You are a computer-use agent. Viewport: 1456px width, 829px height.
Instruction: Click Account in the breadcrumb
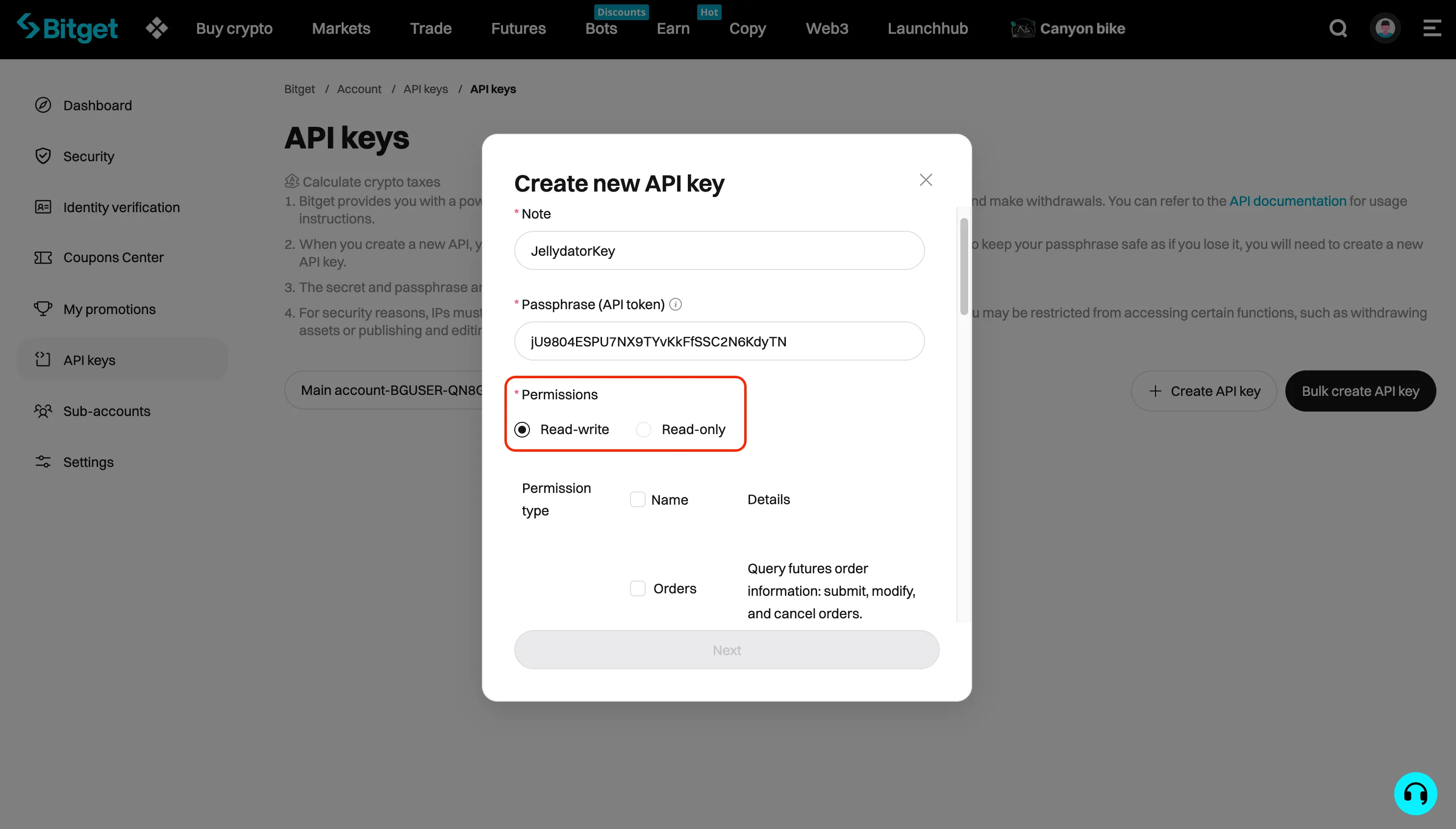point(359,89)
